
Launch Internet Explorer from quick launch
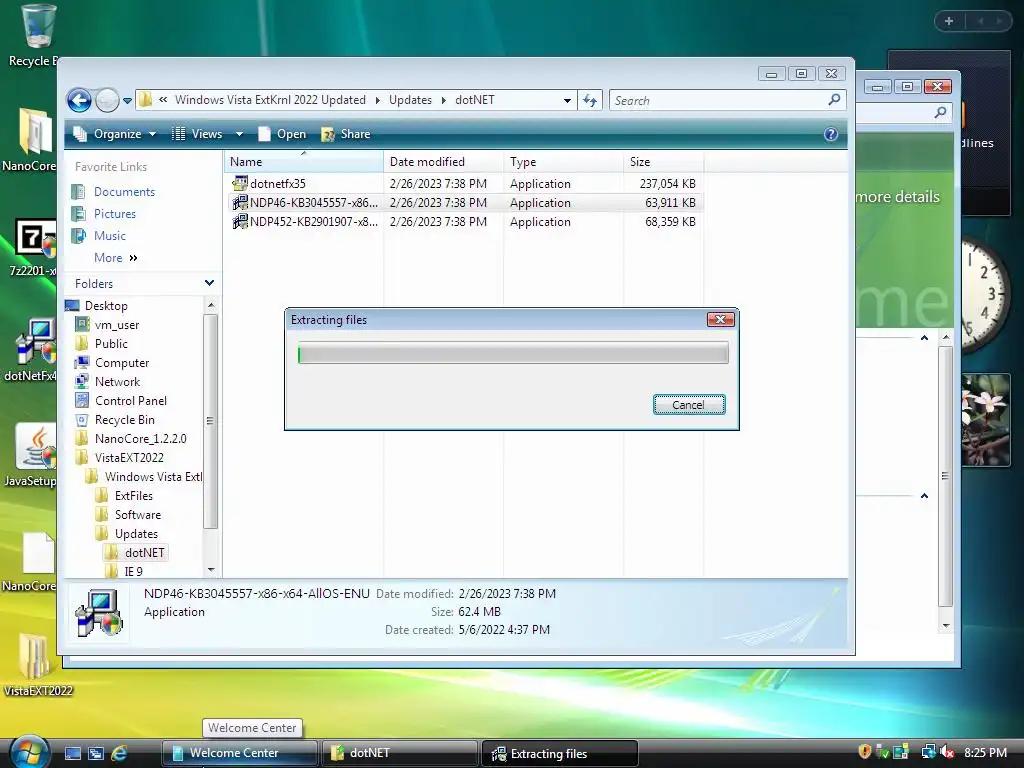pos(119,753)
